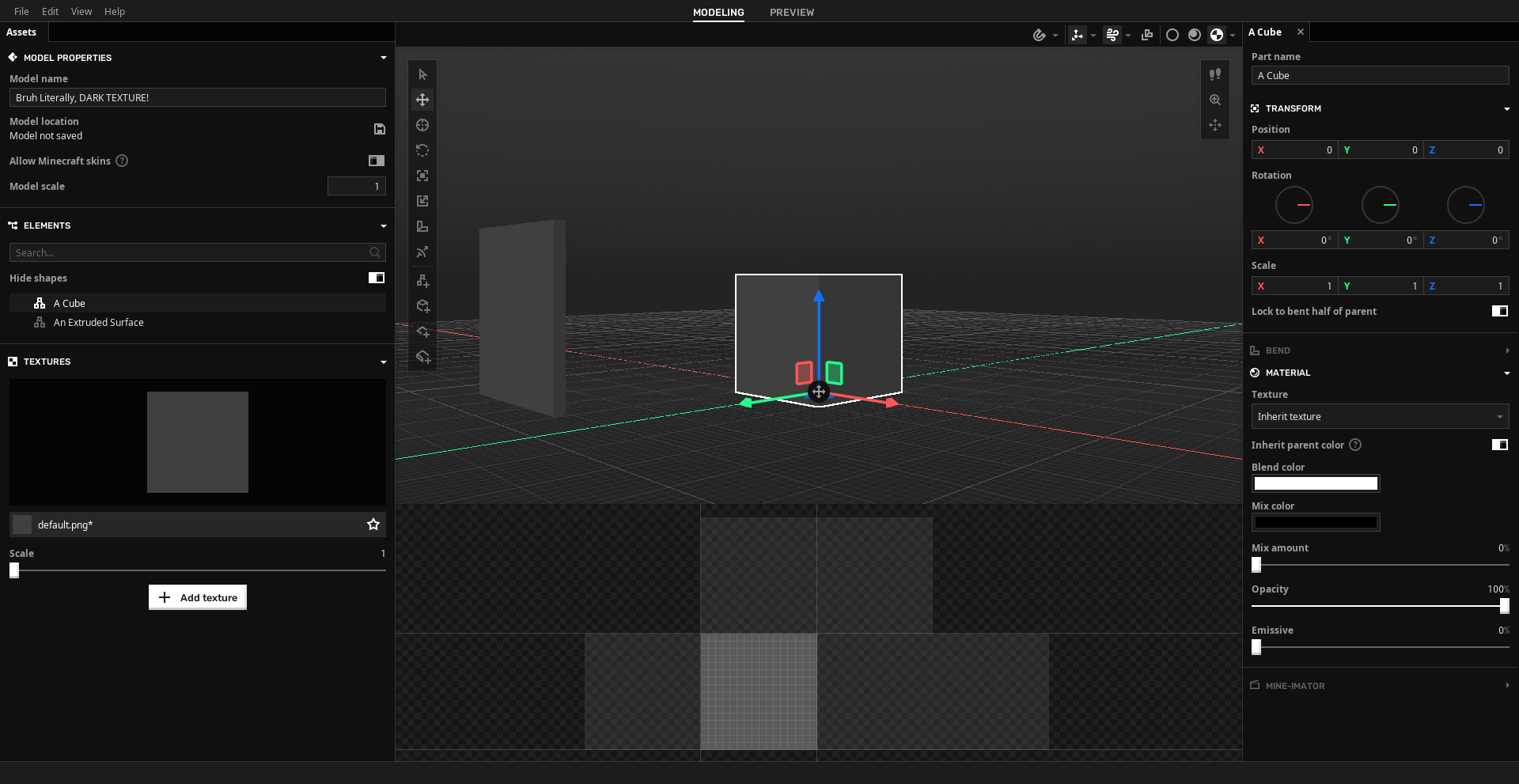The image size is (1519, 784).
Task: Switch to the shaded sphere view mode
Action: pos(1195,35)
